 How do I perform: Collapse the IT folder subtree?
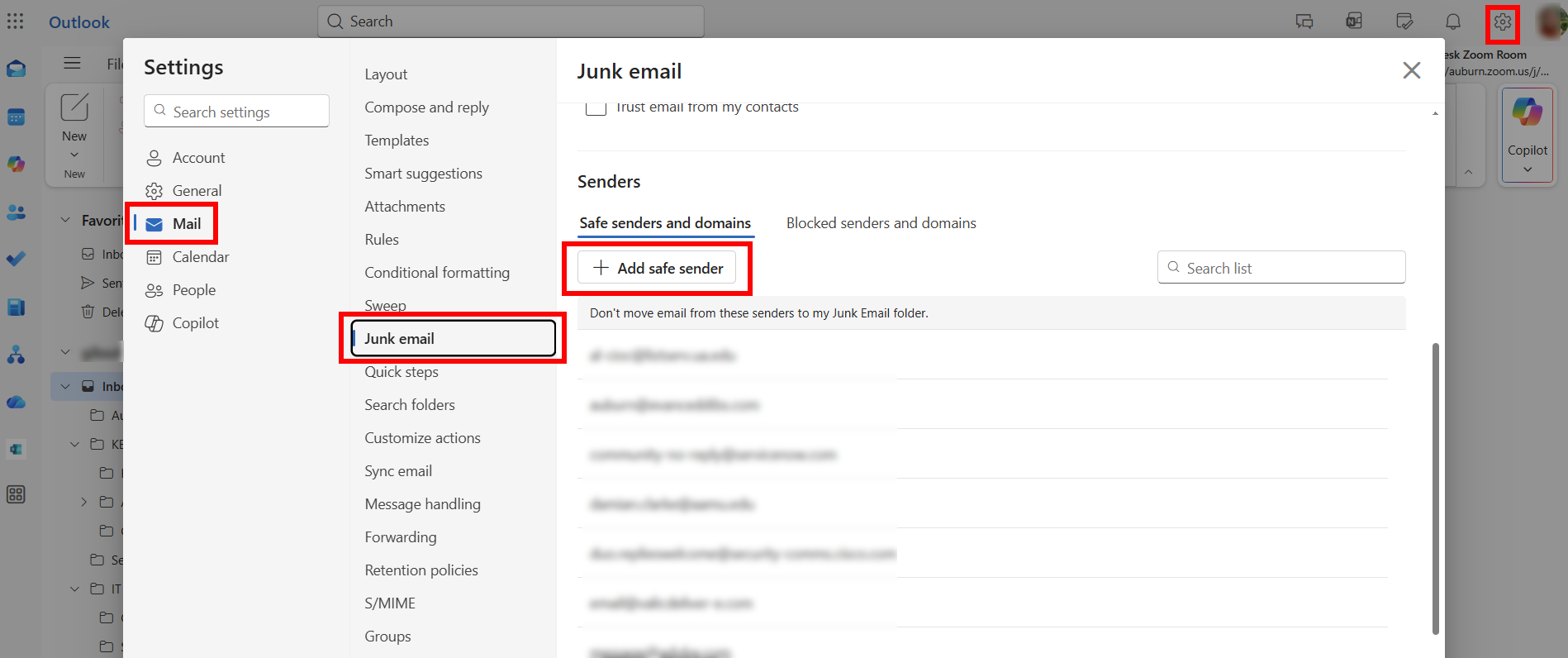pos(74,589)
